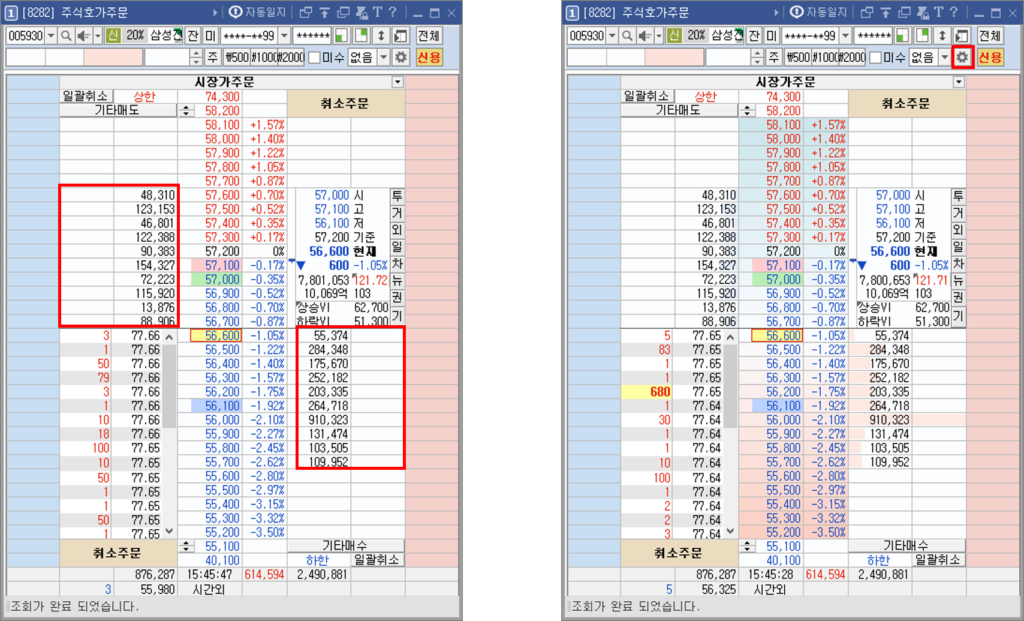
Task: Open the speaker options dropdown arrow in left window
Action: pos(98,35)
